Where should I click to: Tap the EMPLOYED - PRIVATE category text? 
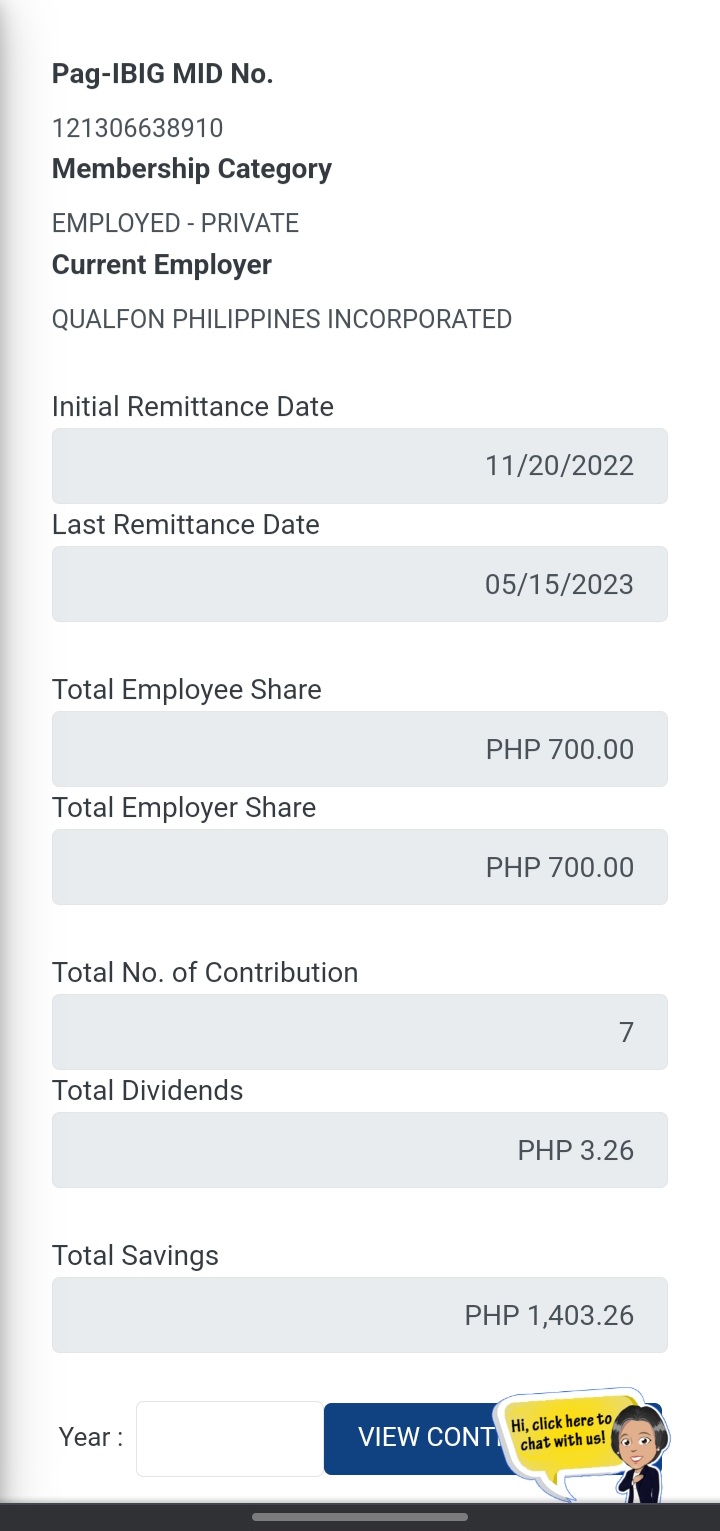click(x=175, y=223)
